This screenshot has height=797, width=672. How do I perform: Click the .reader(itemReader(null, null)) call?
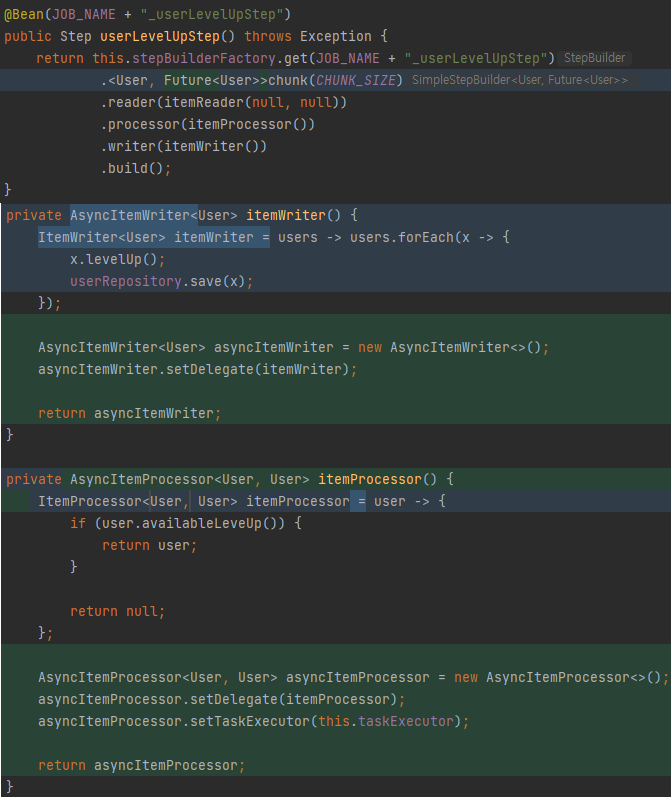pos(224,102)
